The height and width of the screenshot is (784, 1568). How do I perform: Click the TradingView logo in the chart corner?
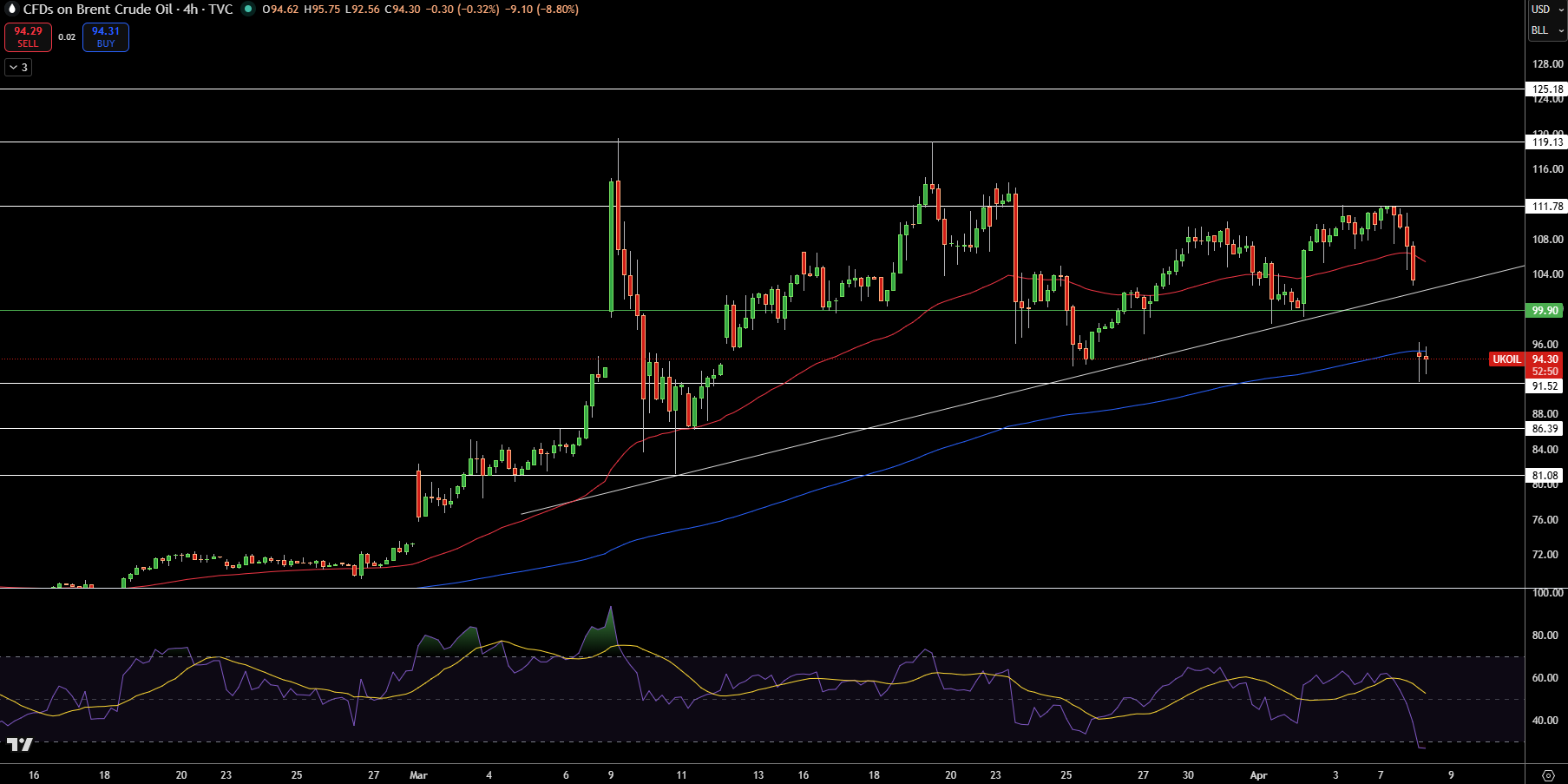(19, 744)
